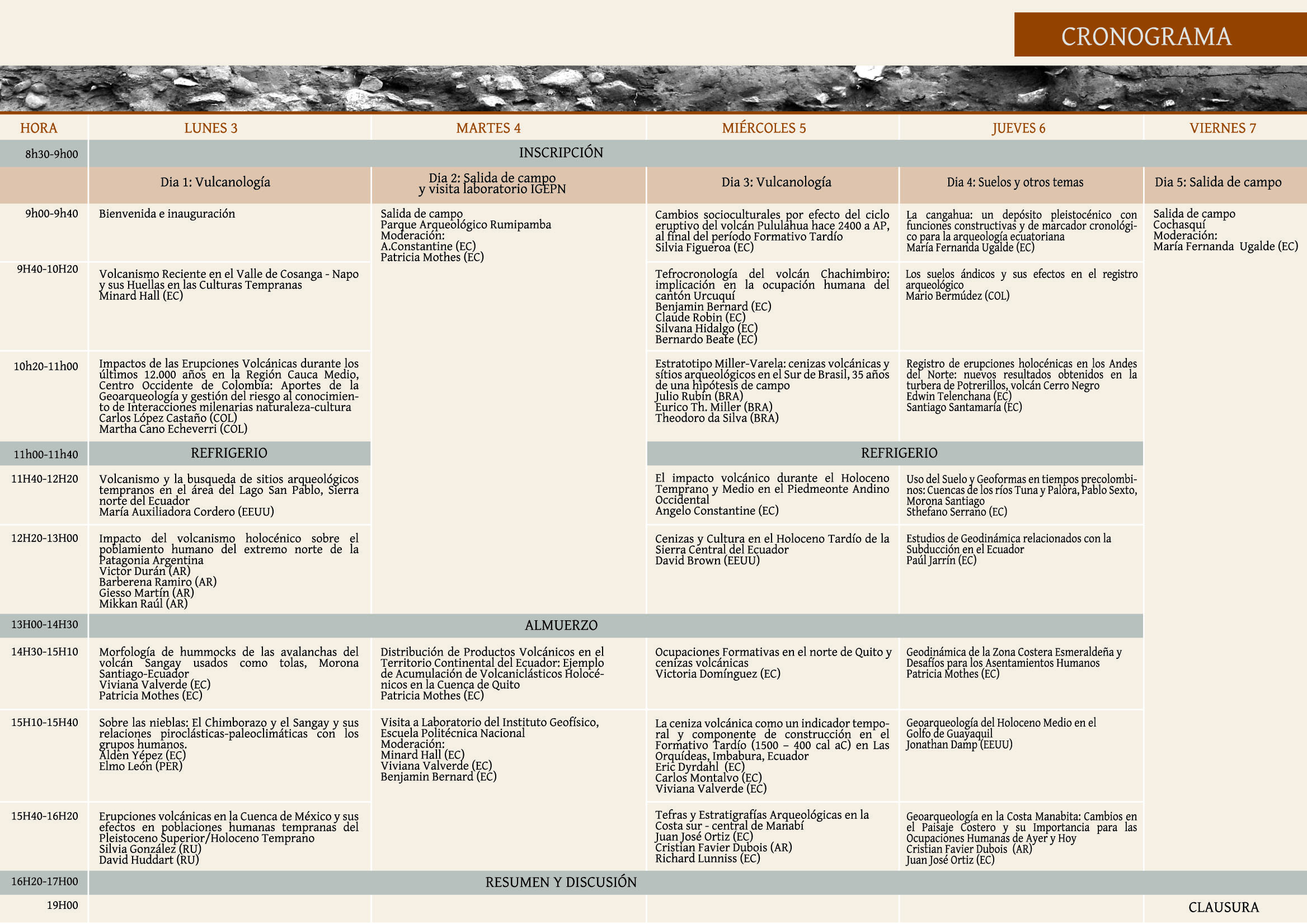
Task: Select the LUNES 3 column header
Action: pos(210,128)
